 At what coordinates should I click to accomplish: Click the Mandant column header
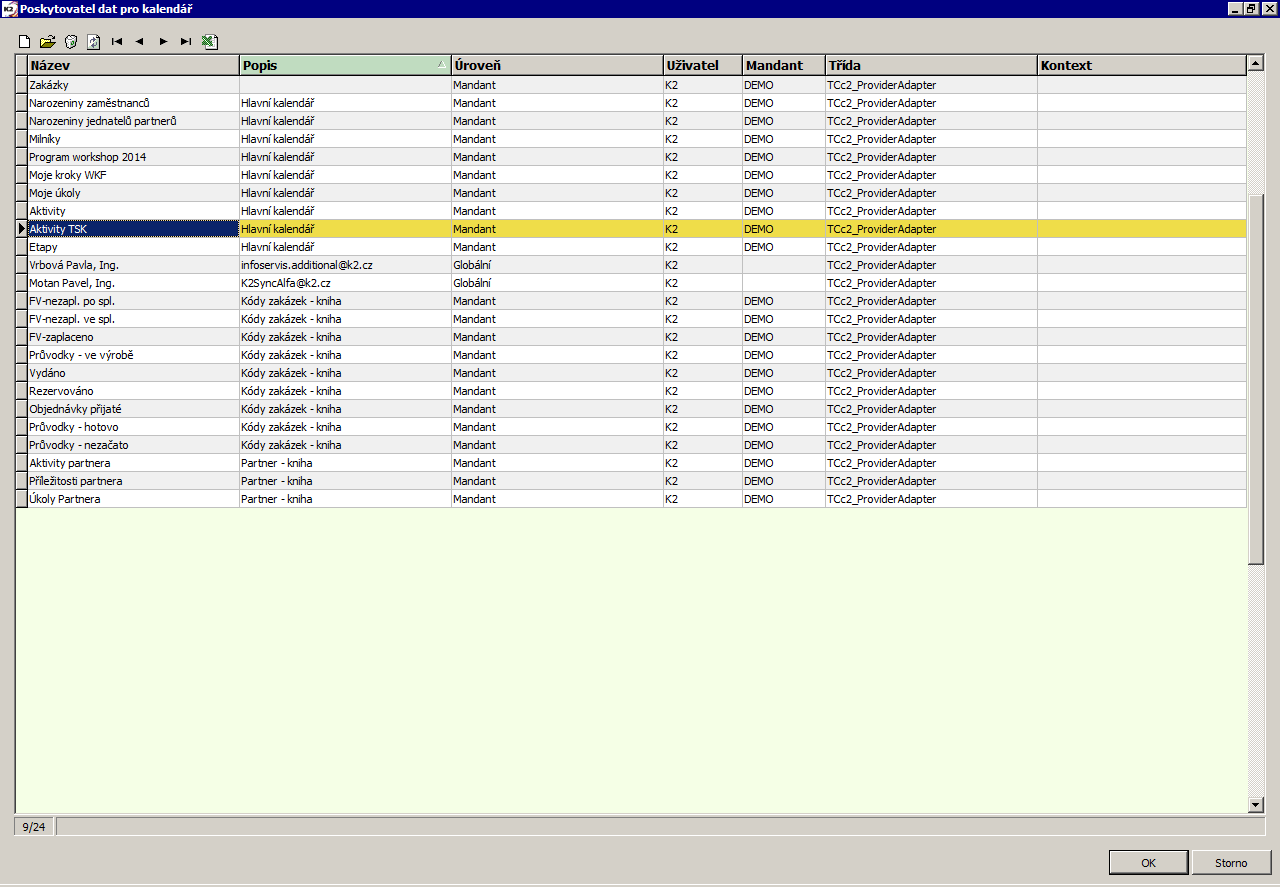point(784,65)
